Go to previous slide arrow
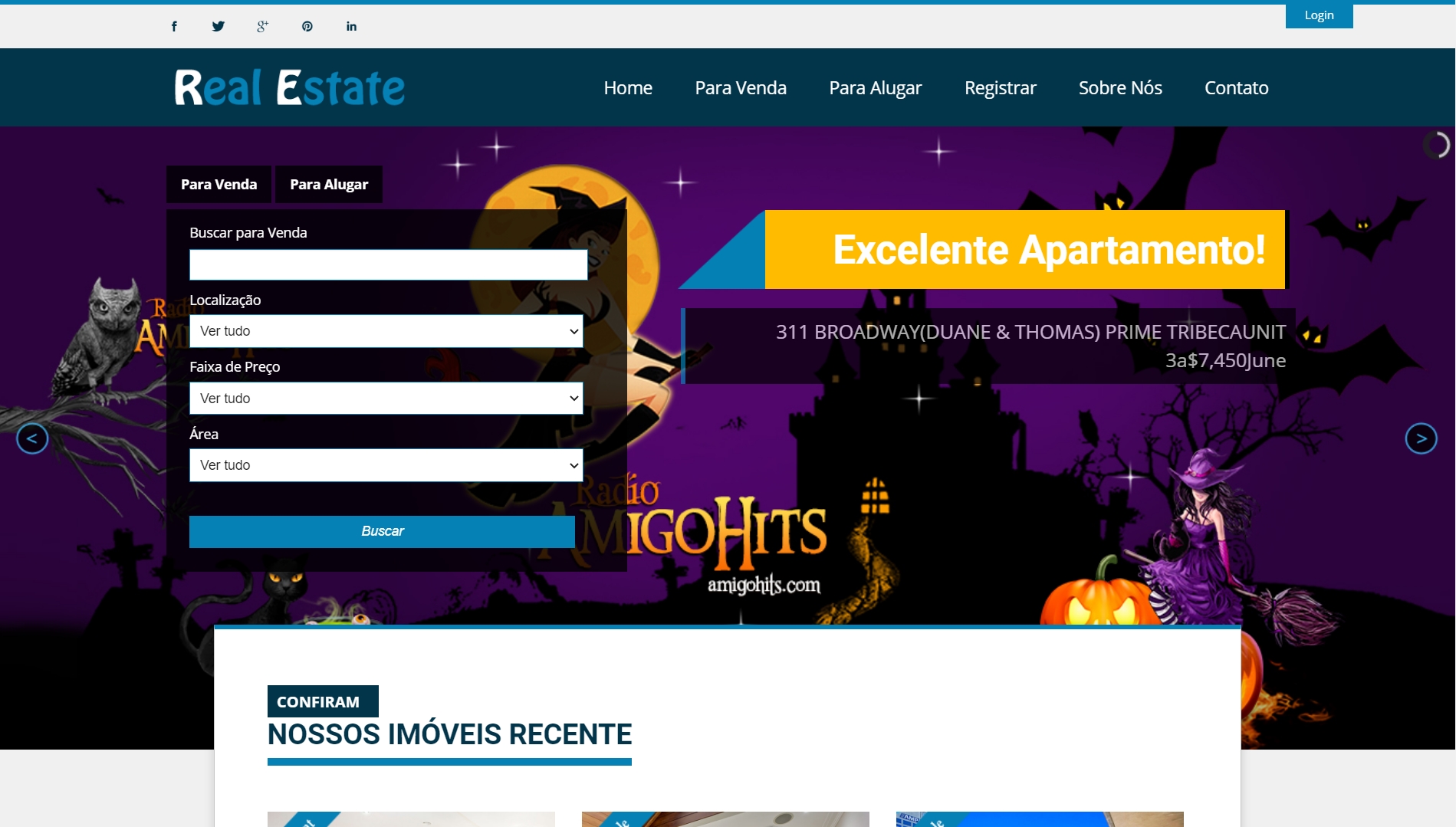Screen dimensions: 1456x827 (32, 438)
